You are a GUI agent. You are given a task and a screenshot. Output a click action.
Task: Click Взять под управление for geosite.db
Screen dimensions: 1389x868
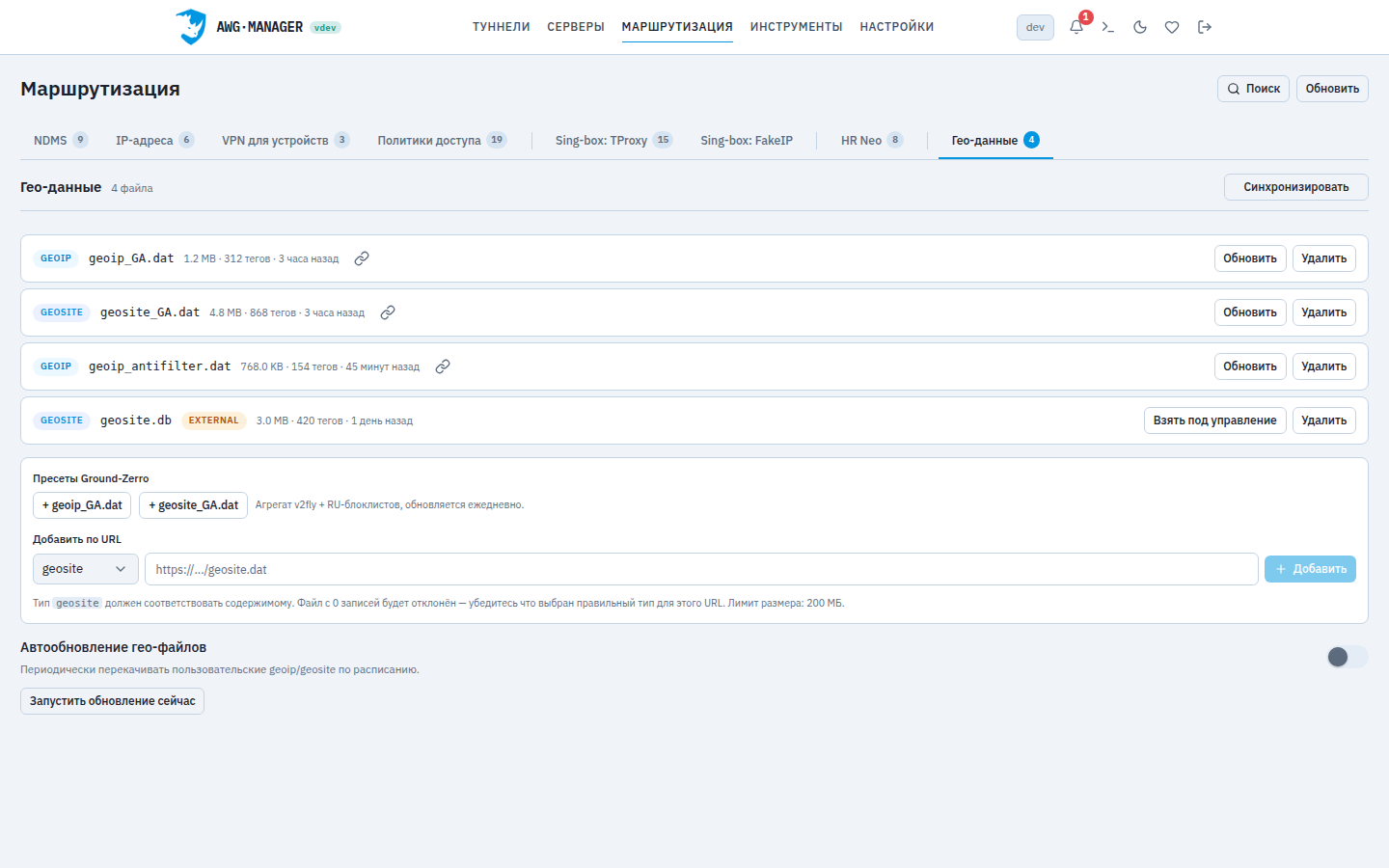tap(1215, 420)
